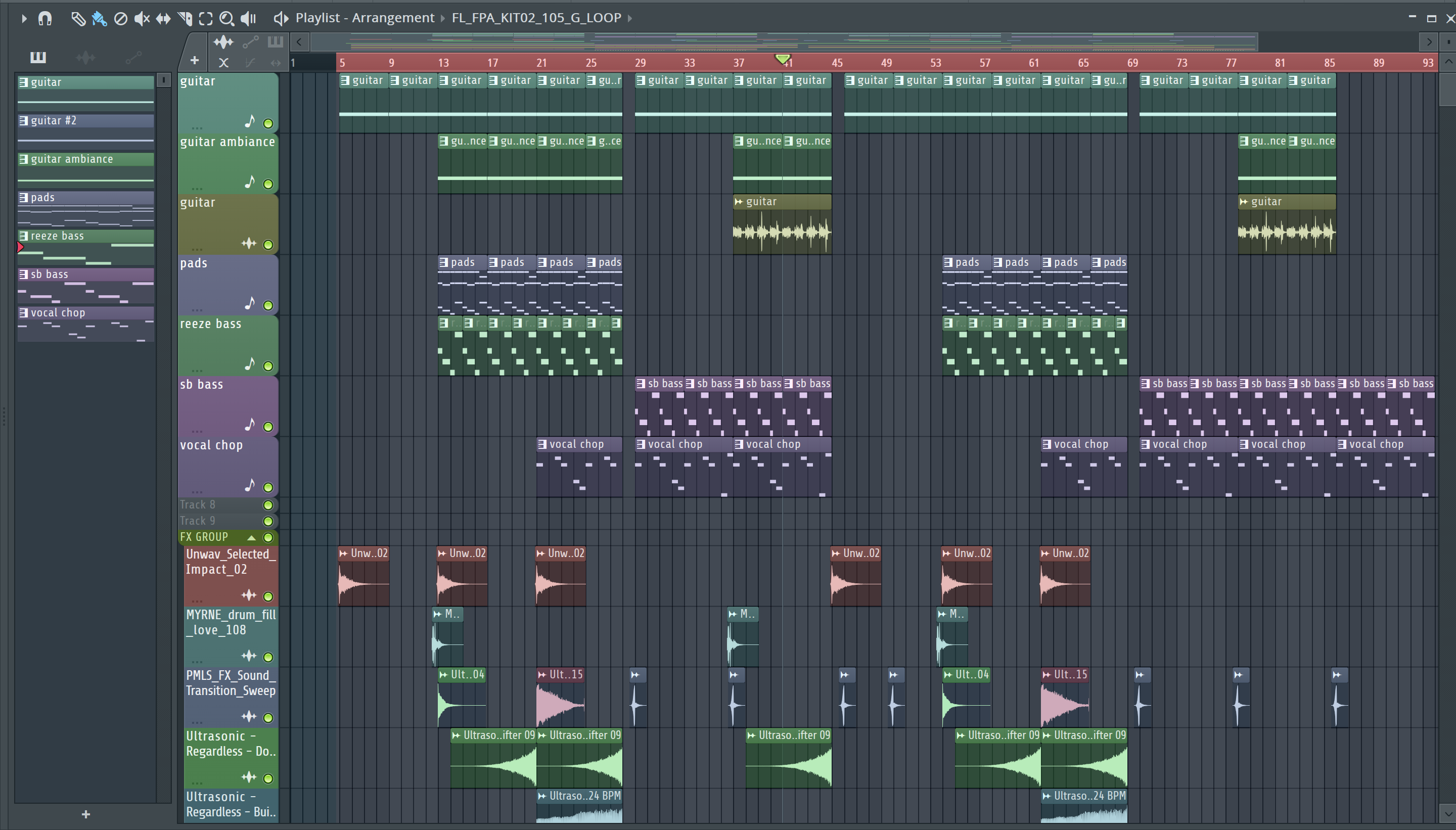Open menu of guitar audio clip at bar 37
This screenshot has height=830, width=1456.
coord(740,201)
